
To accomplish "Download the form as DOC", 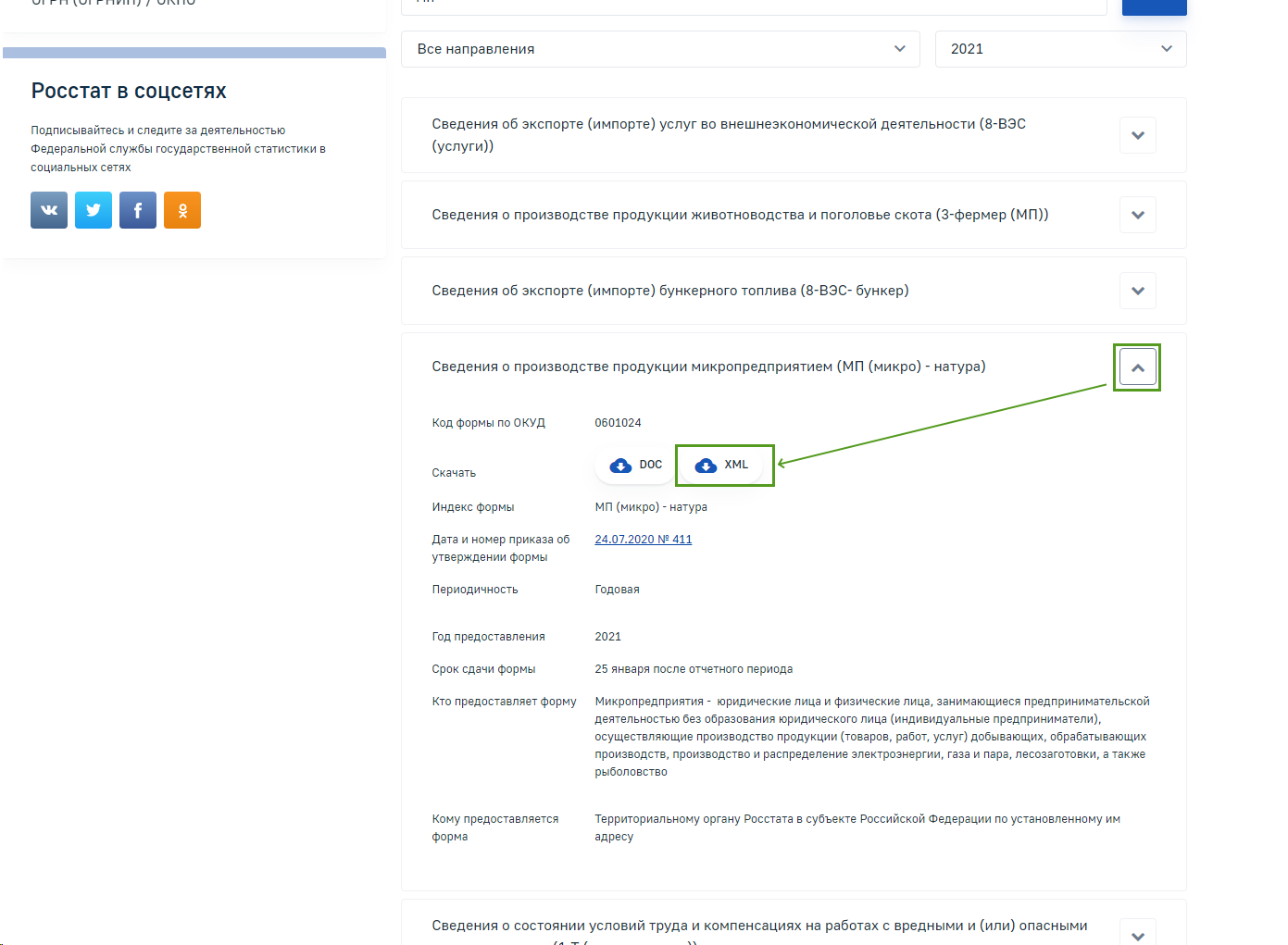I will coord(635,465).
